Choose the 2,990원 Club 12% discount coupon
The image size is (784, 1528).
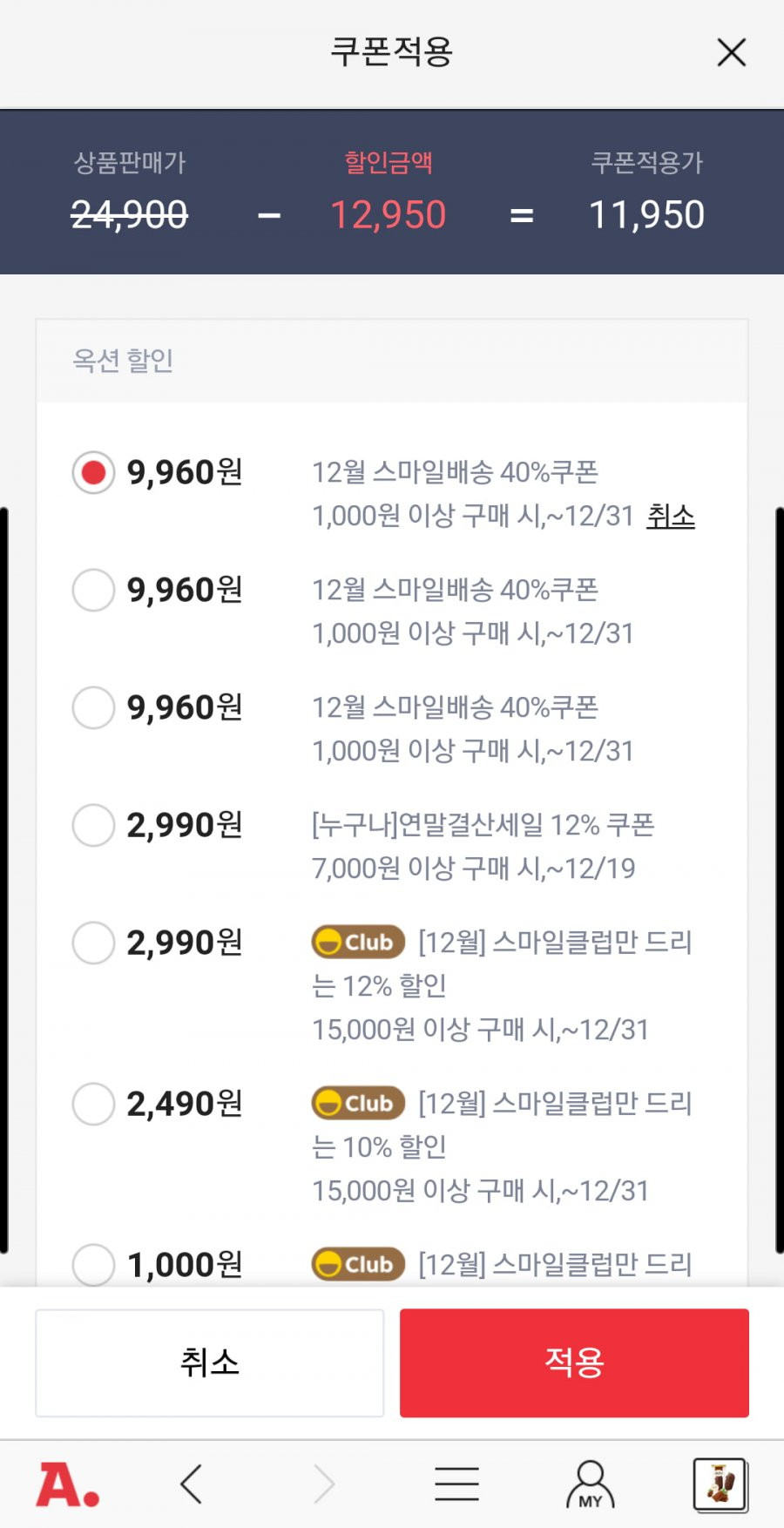[x=93, y=943]
